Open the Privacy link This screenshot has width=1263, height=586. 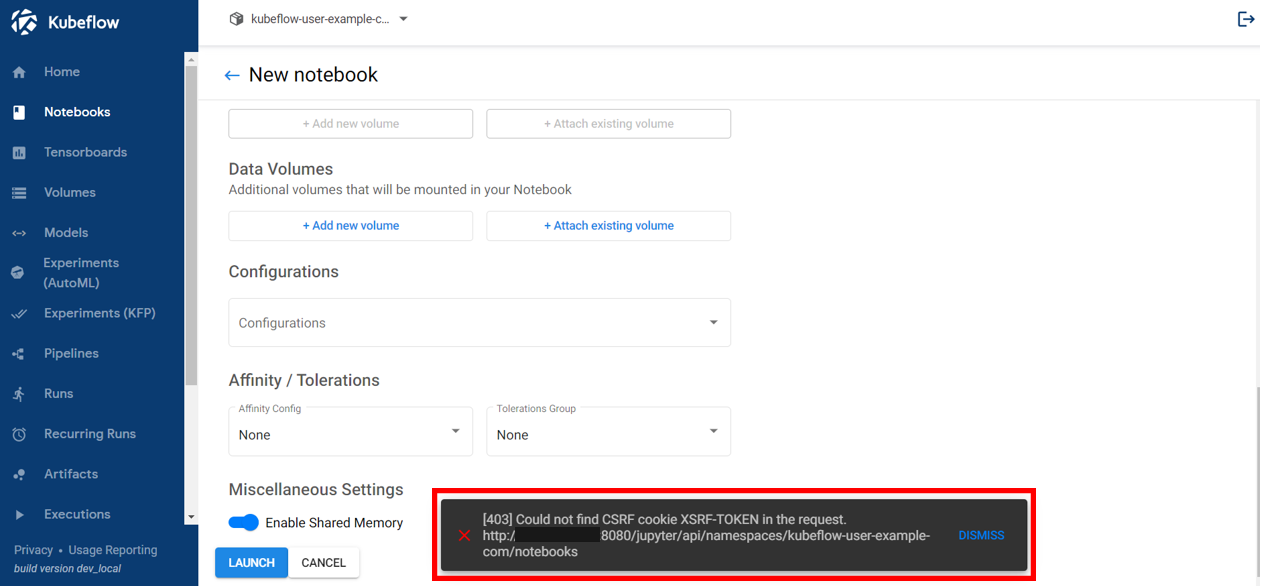(33, 550)
